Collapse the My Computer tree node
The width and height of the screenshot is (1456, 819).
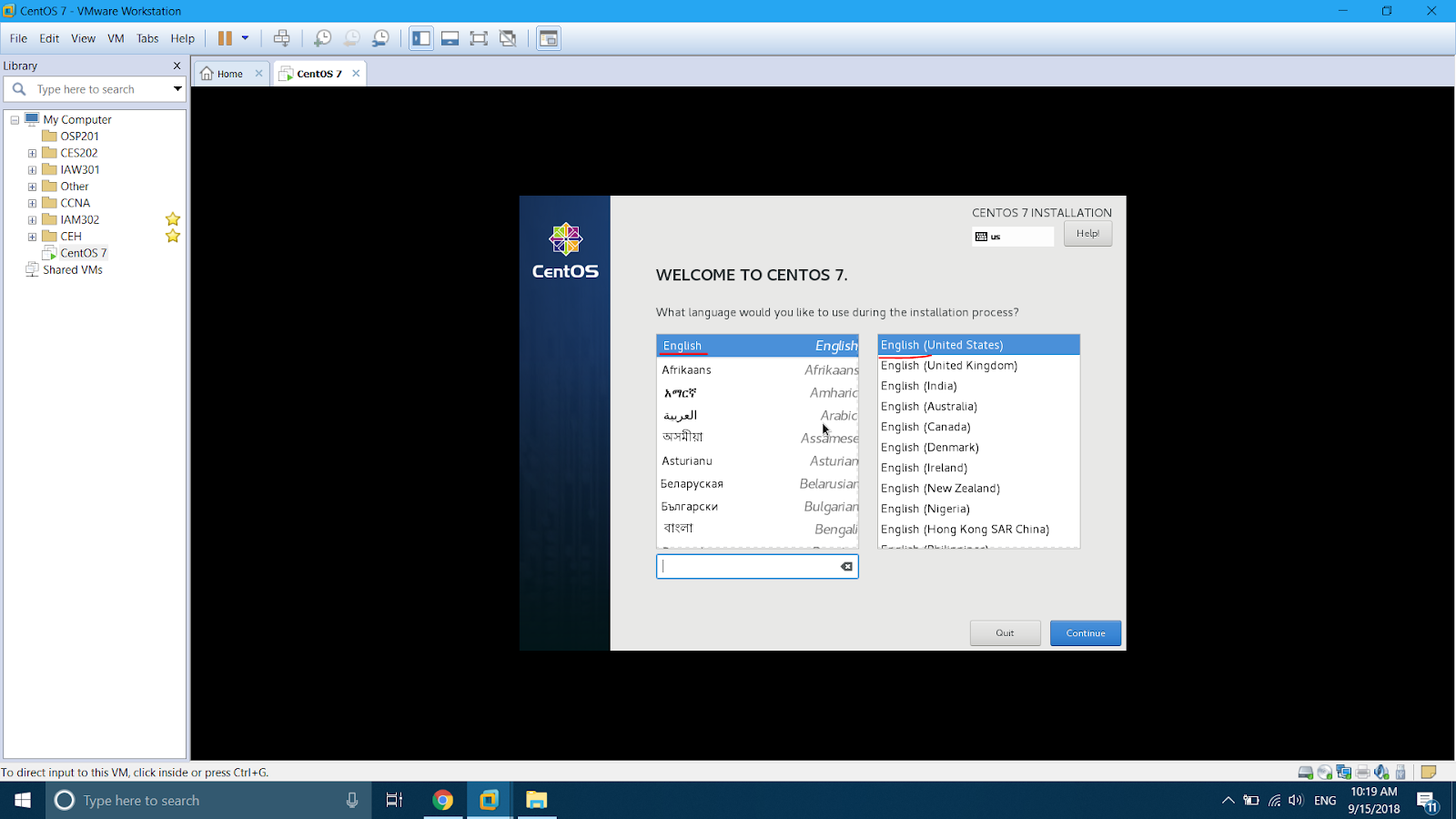pyautogui.click(x=15, y=119)
